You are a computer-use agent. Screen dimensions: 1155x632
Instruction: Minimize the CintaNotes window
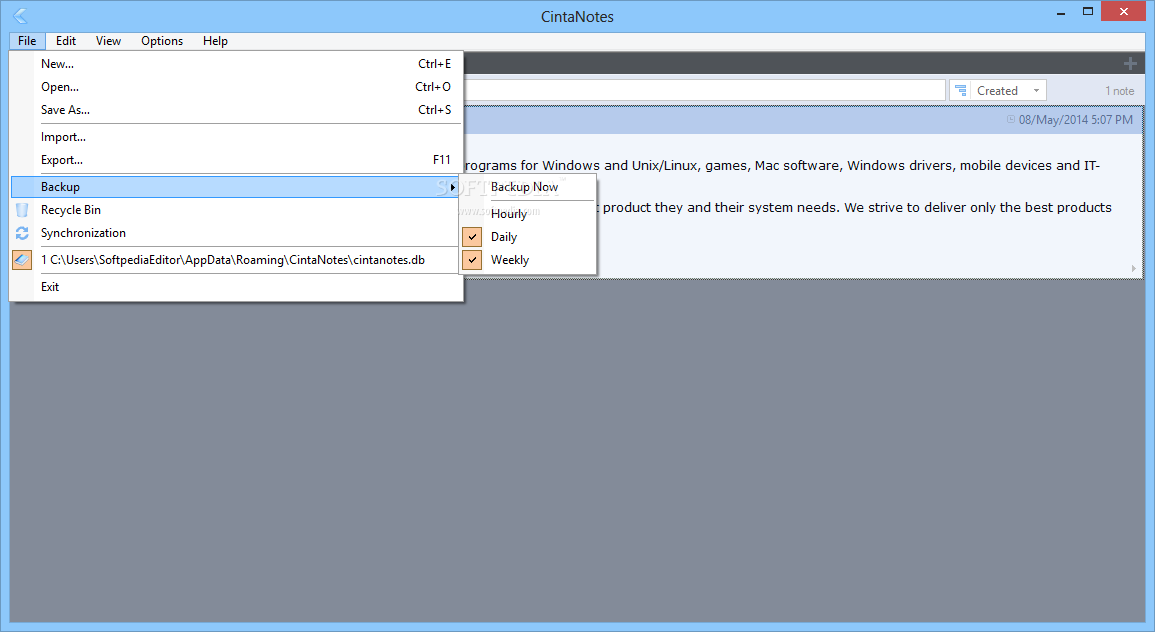1061,13
